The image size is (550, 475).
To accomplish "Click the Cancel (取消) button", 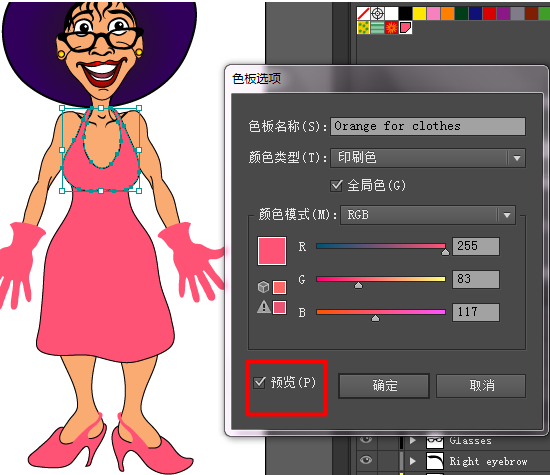I will [481, 386].
